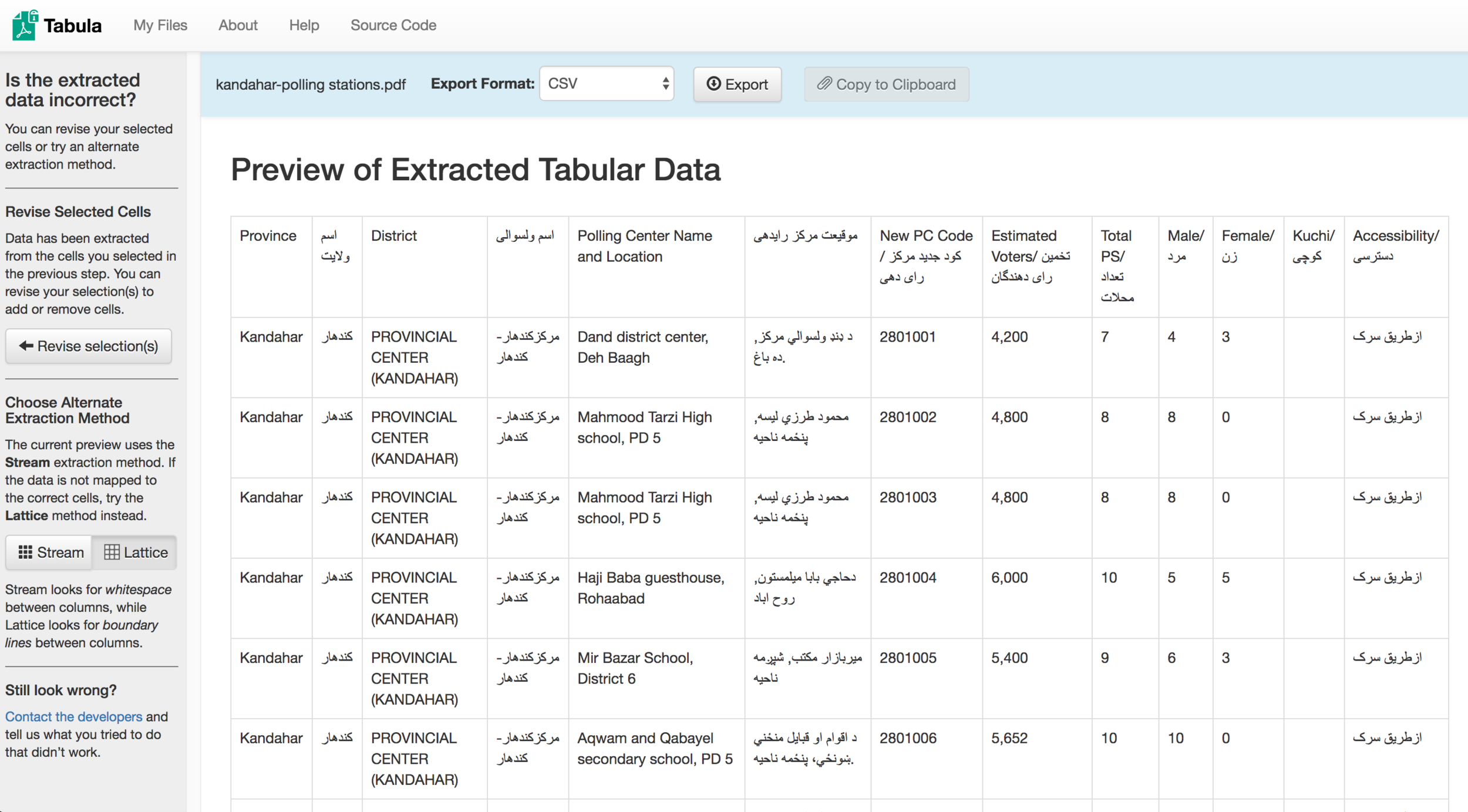Click the cell with code 2801005

click(927, 679)
